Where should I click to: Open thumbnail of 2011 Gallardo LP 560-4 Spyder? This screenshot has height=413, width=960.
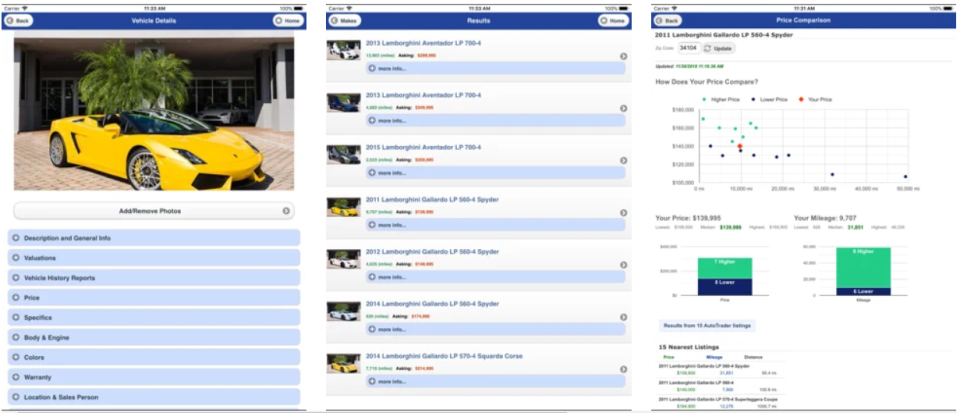click(343, 207)
